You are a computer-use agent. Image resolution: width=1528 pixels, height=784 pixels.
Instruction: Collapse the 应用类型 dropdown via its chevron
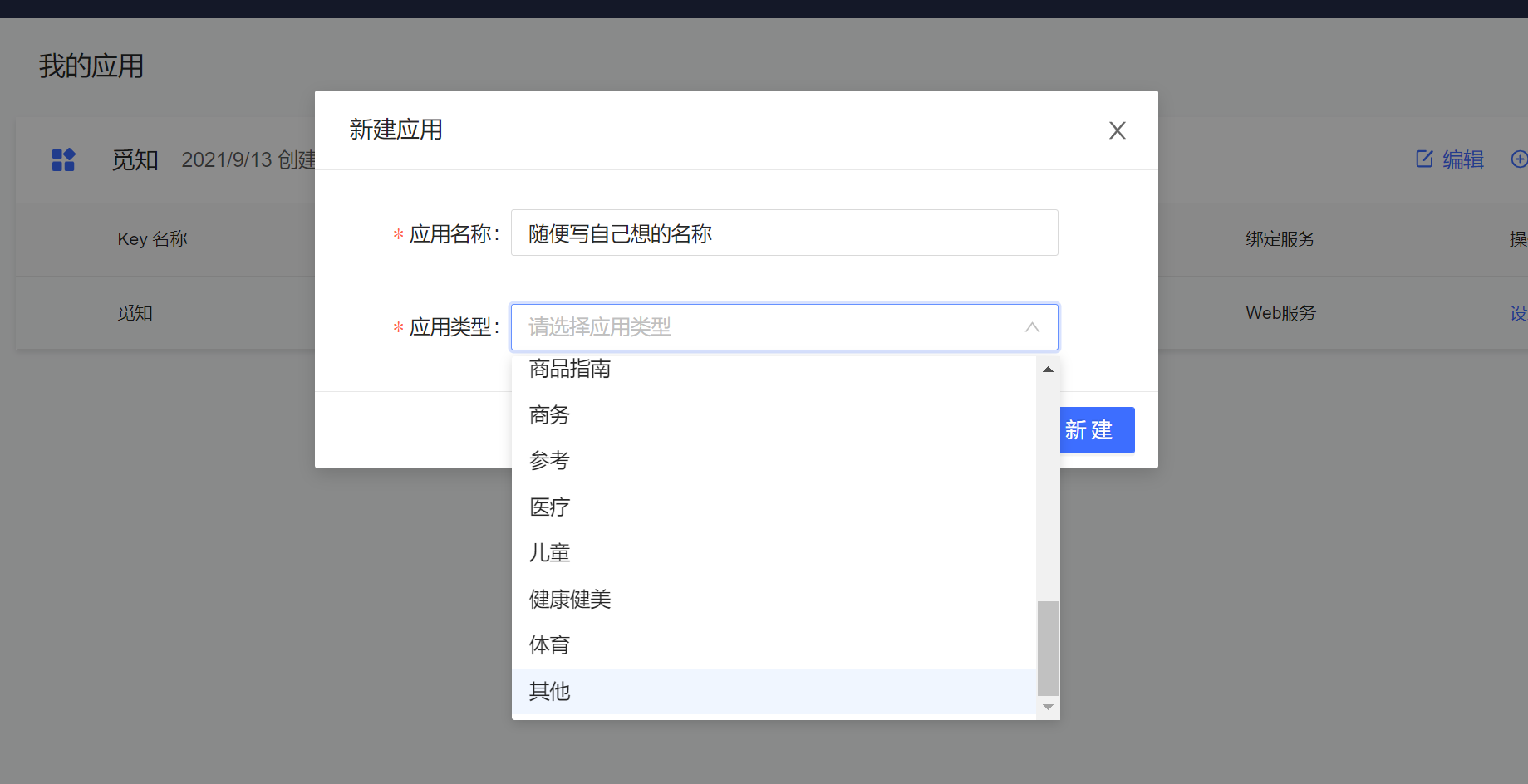click(1032, 327)
